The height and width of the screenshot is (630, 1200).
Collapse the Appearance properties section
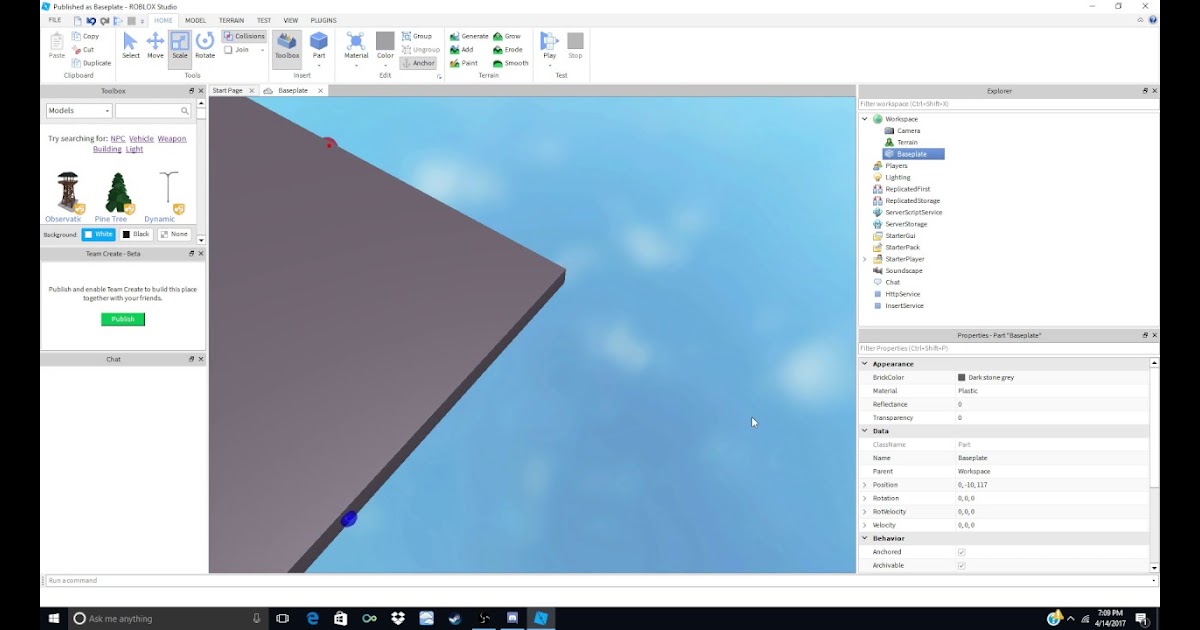865,364
